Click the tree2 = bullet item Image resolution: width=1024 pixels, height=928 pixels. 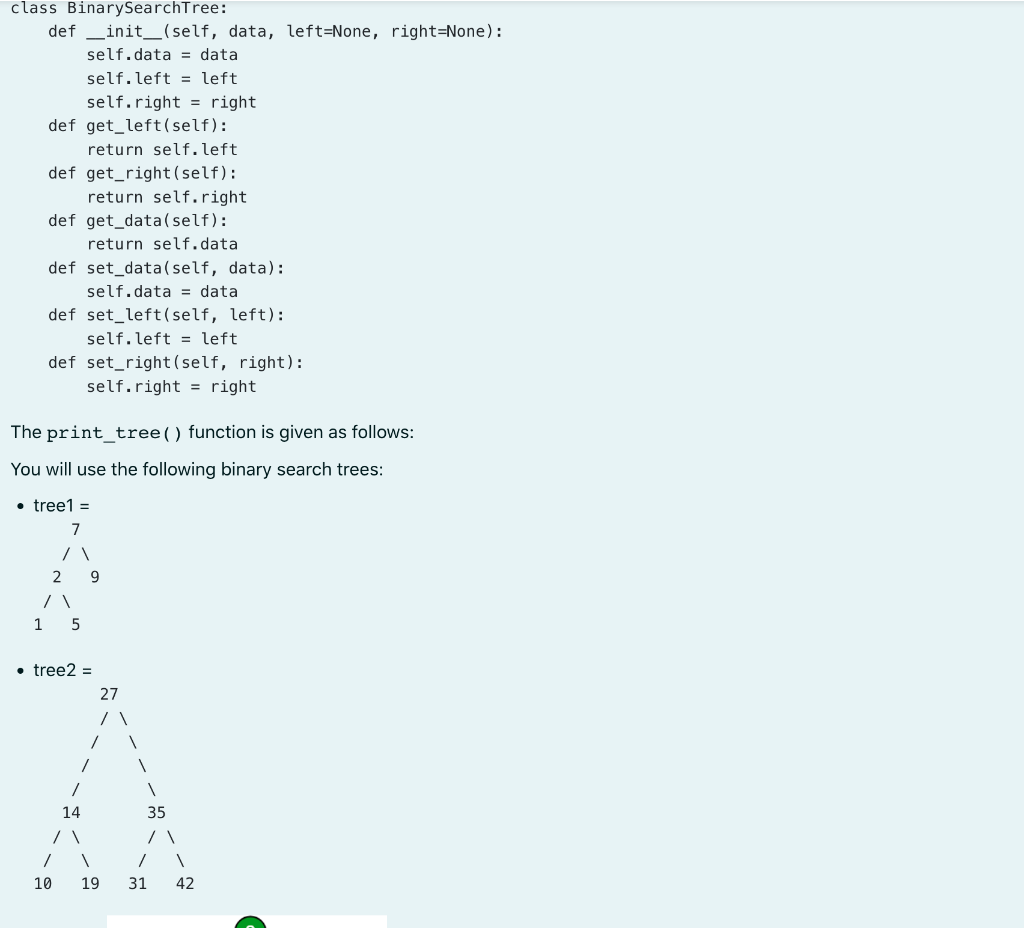click(x=60, y=670)
